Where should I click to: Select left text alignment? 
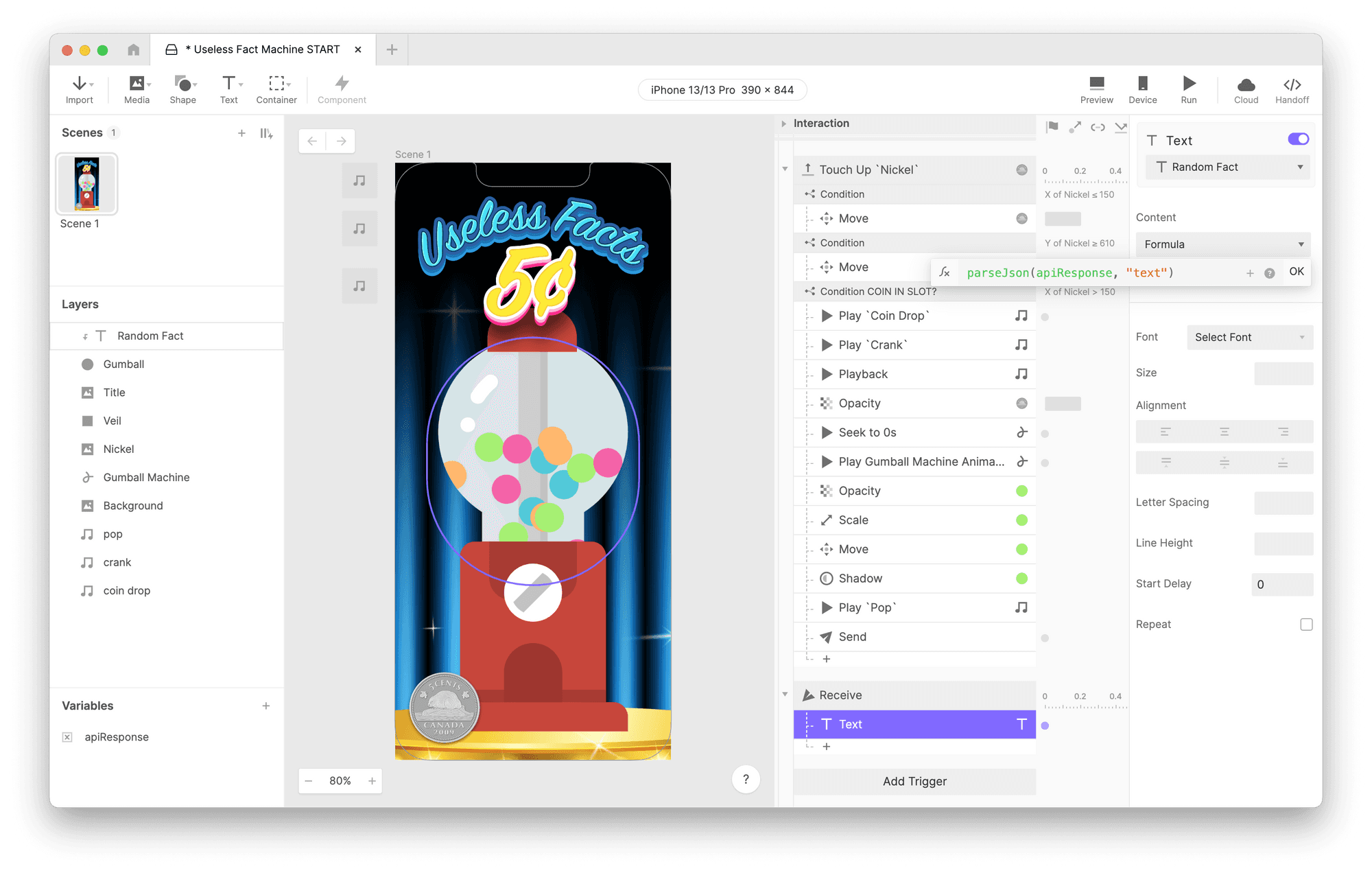1166,432
